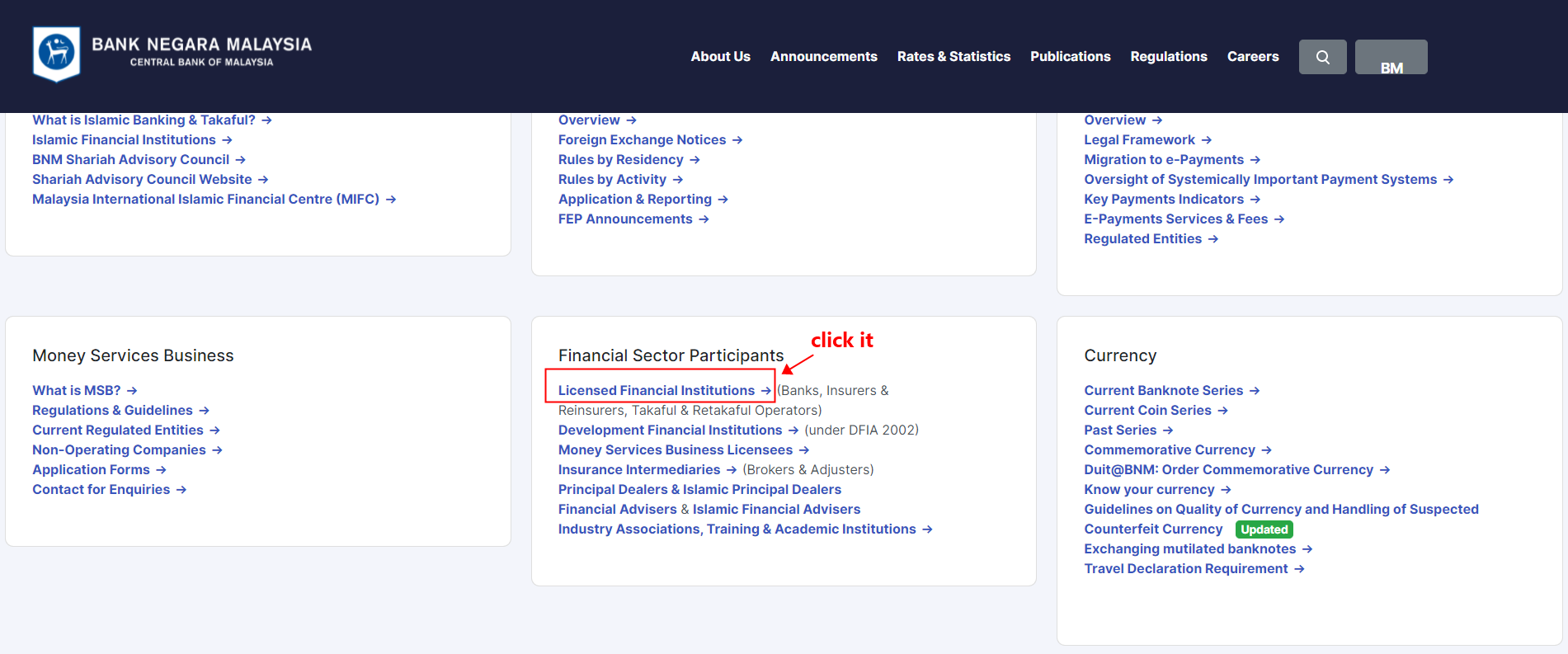View Key Payments Indicators
Viewport: 1568px width, 654px height.
click(x=1172, y=200)
